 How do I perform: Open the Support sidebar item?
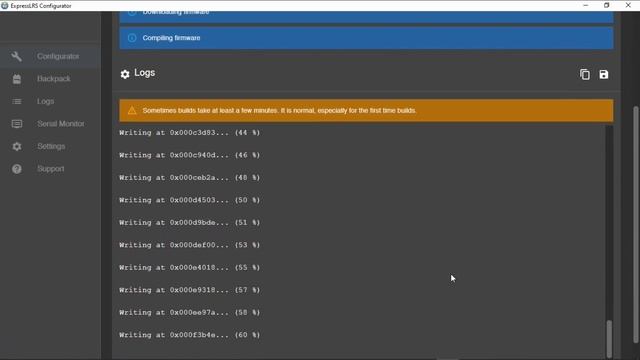[x=50, y=169]
